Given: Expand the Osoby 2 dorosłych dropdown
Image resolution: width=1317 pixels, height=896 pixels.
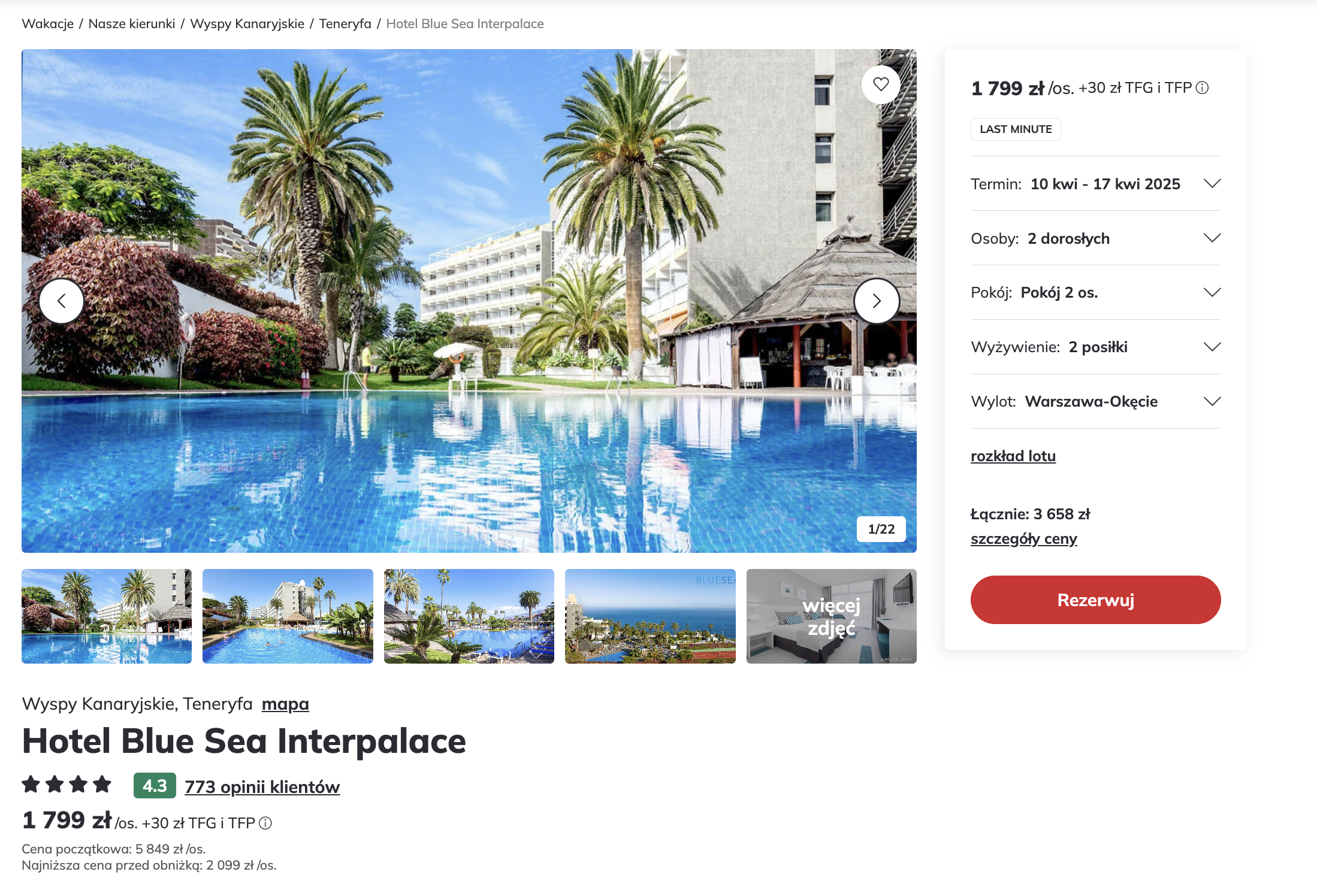Looking at the screenshot, I should click(x=1095, y=238).
